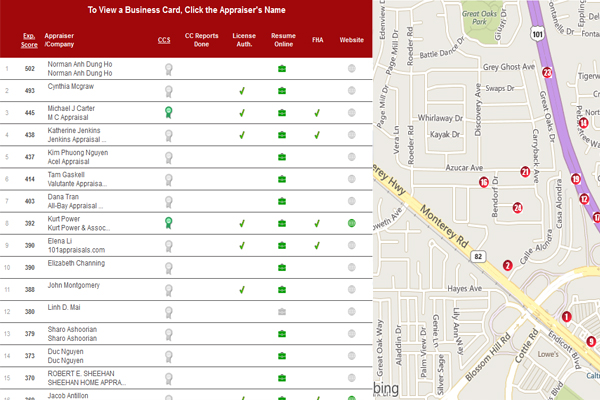Sort by the Exp. Score column header

[x=30, y=40]
